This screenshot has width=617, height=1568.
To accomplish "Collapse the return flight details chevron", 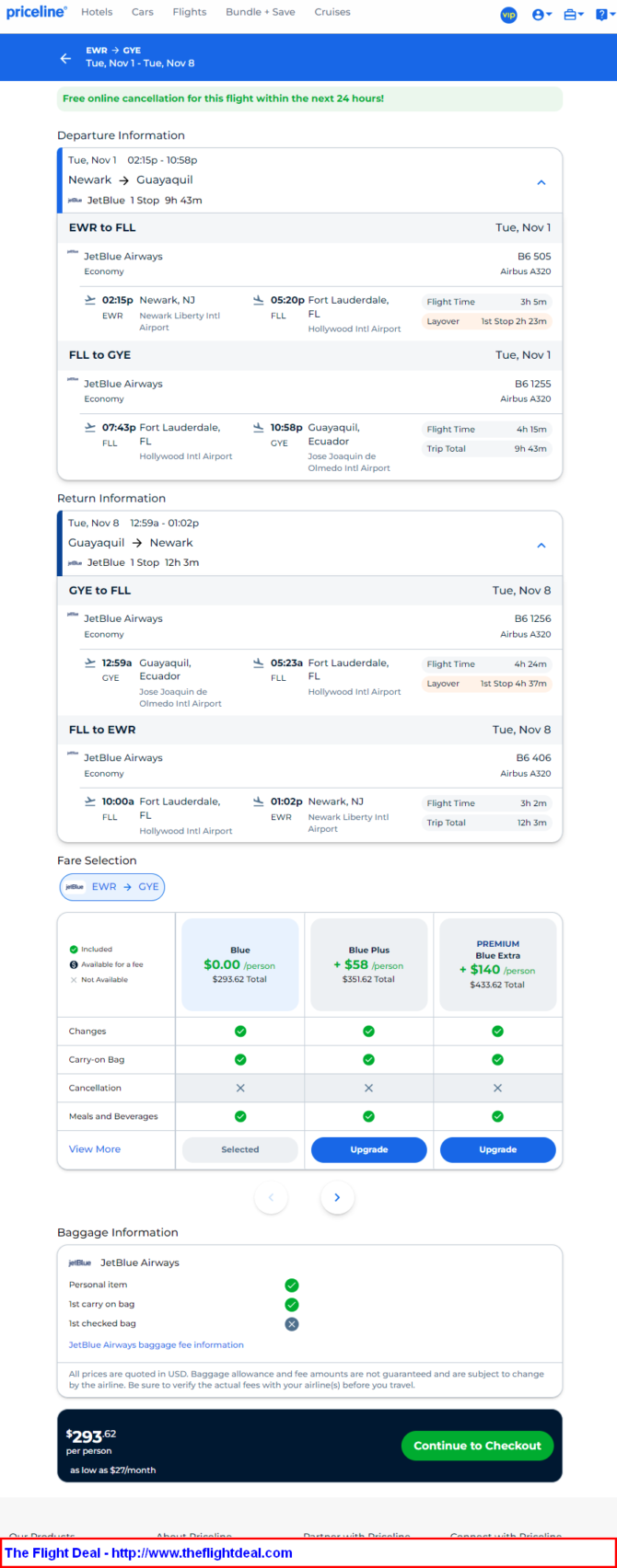I will (x=541, y=545).
